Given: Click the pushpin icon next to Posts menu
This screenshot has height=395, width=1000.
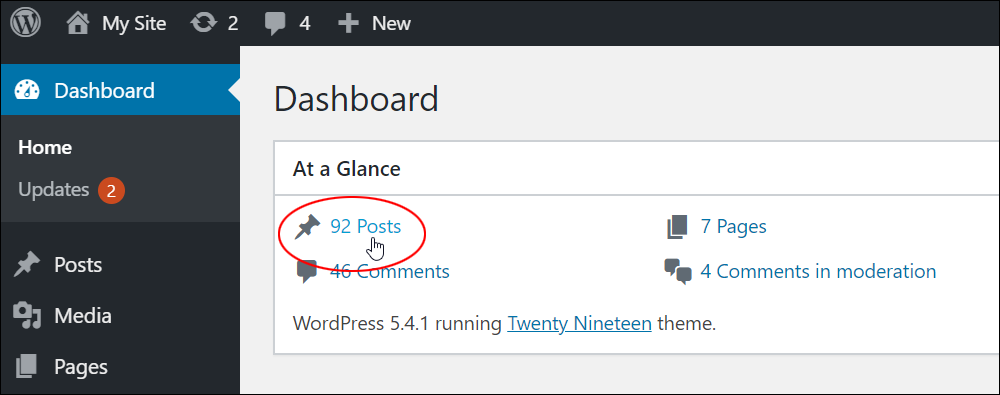Looking at the screenshot, I should pos(27,265).
